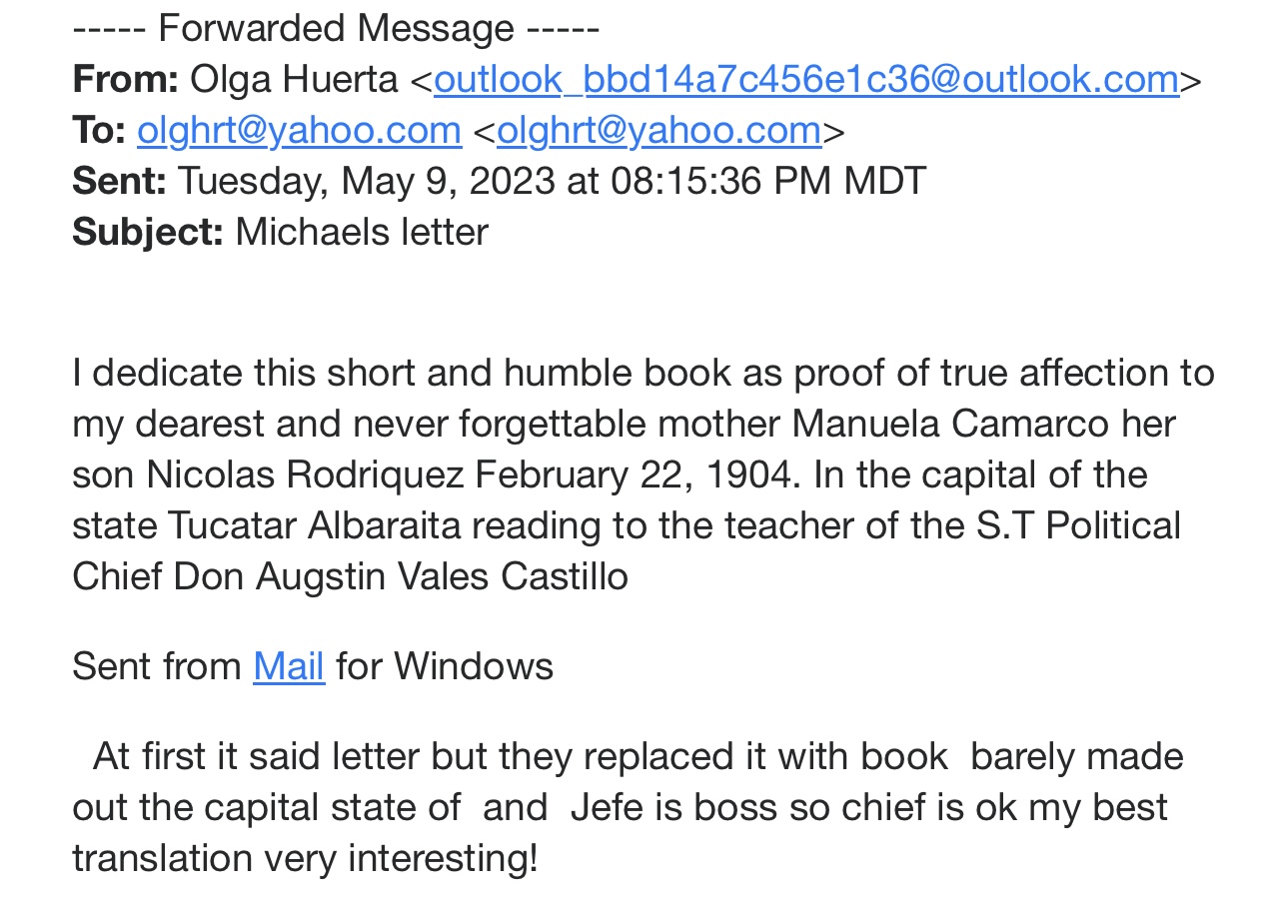Click the first olghrt@yahoo.com link after To:

point(299,130)
